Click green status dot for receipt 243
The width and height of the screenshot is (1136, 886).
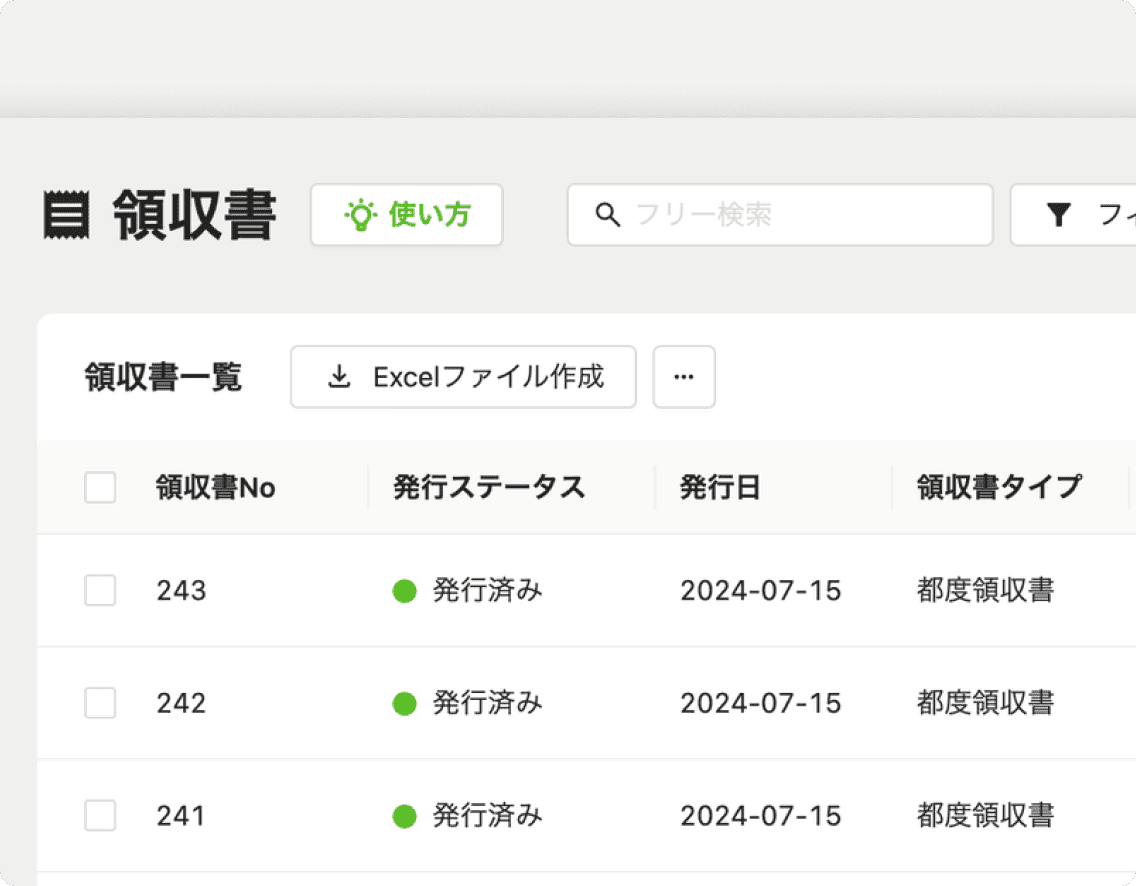(404, 591)
